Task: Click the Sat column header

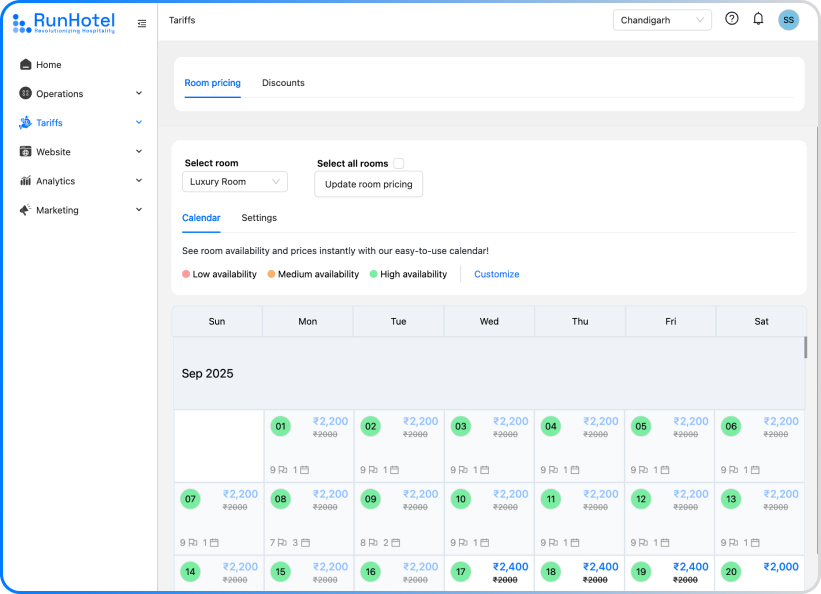Action: coord(761,322)
